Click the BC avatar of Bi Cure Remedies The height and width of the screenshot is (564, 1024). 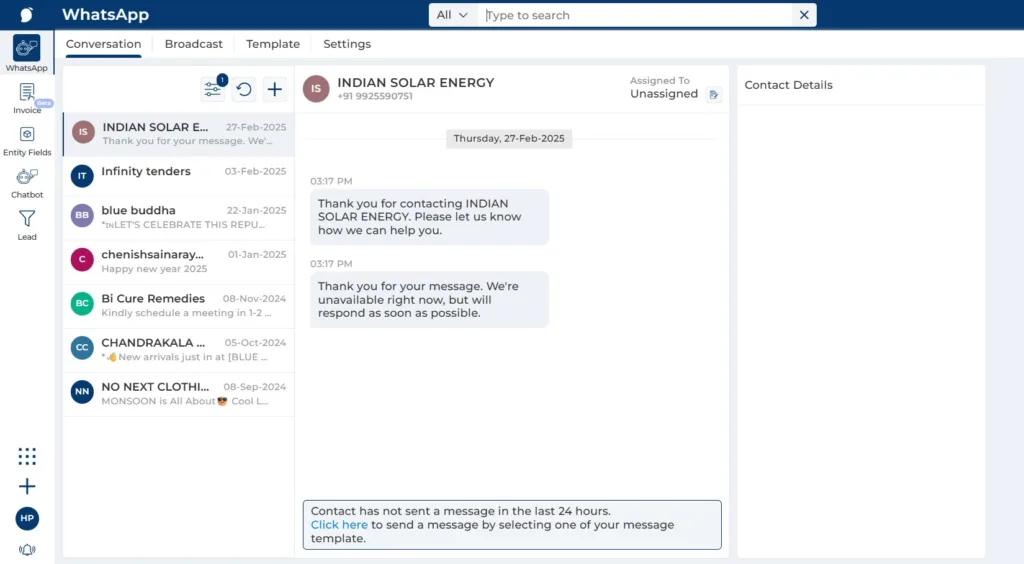point(82,304)
